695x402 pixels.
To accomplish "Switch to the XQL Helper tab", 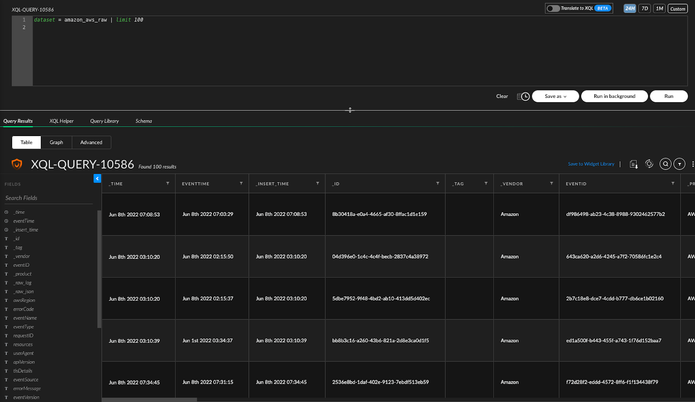I will 61,121.
